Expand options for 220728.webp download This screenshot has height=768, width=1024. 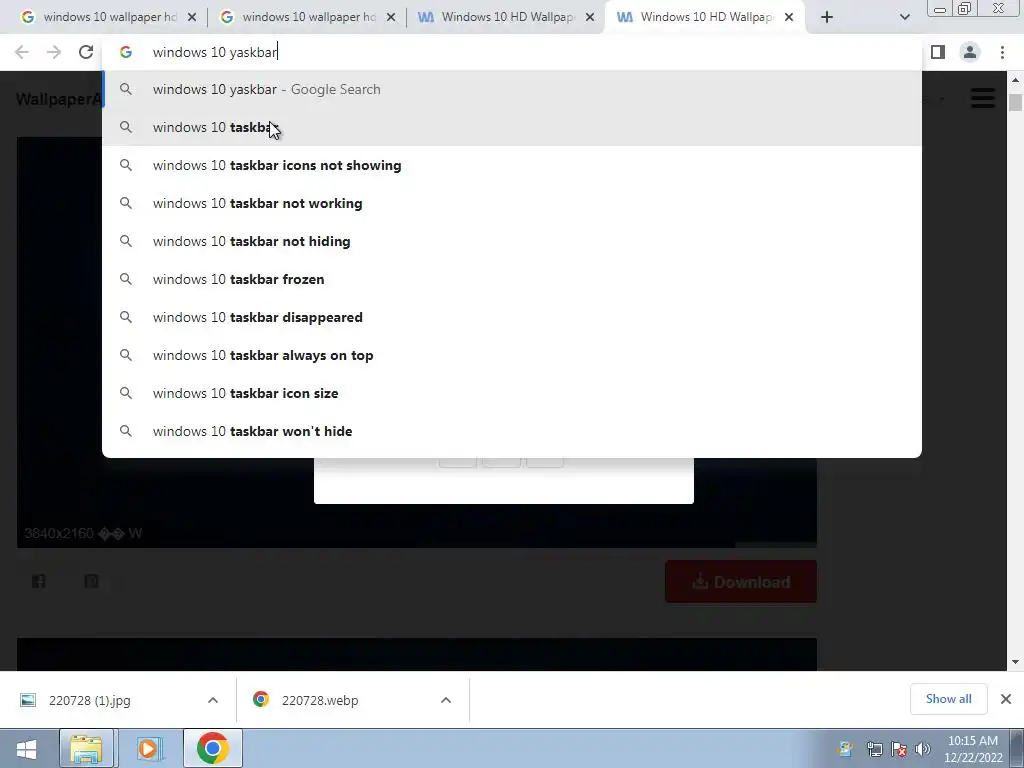coord(446,700)
